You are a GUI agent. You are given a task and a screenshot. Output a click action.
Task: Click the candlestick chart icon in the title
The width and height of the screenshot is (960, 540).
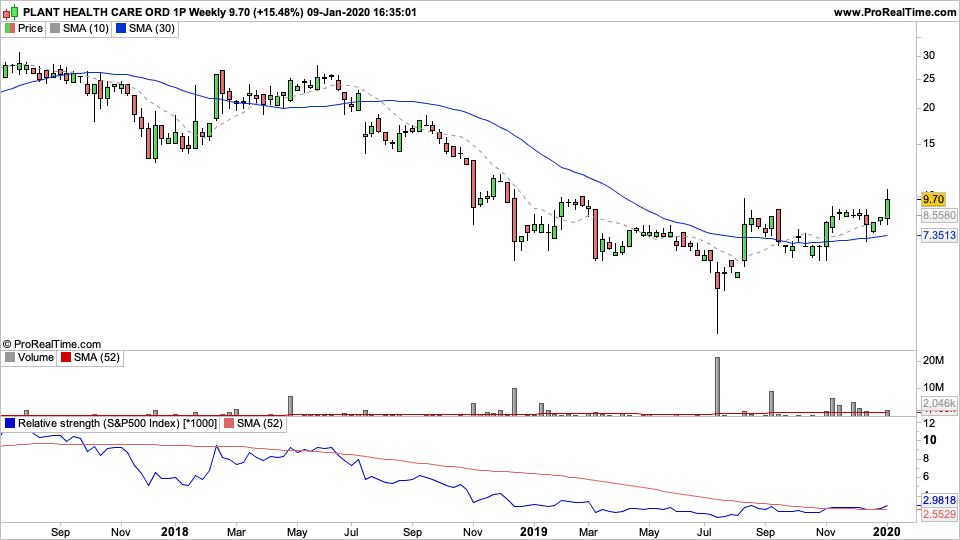10,12
